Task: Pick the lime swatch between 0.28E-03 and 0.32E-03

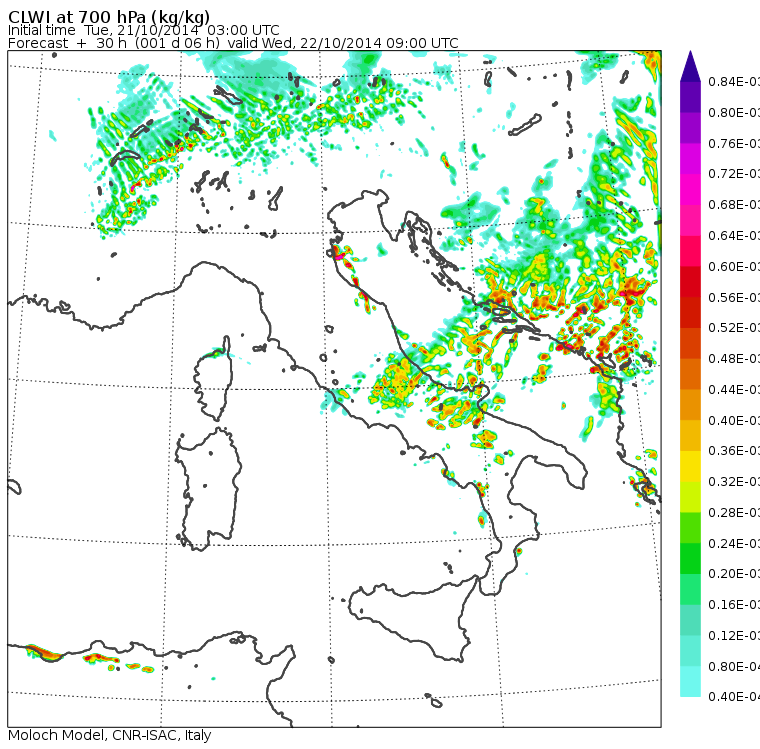Action: click(x=690, y=497)
